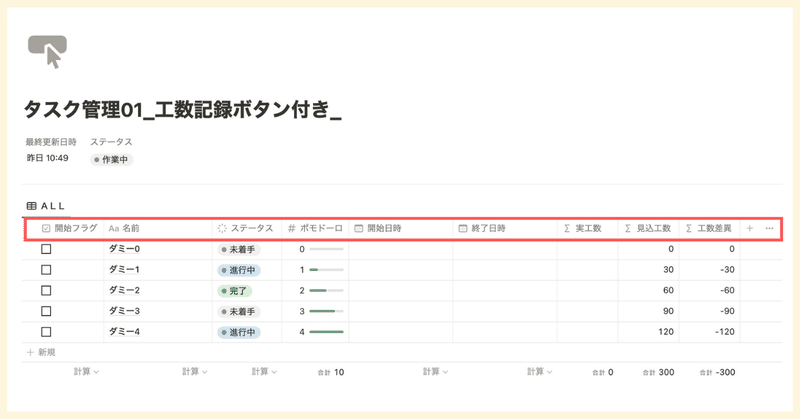800x419 pixels.
Task: Open the ALL table view tab
Action: coord(46,206)
